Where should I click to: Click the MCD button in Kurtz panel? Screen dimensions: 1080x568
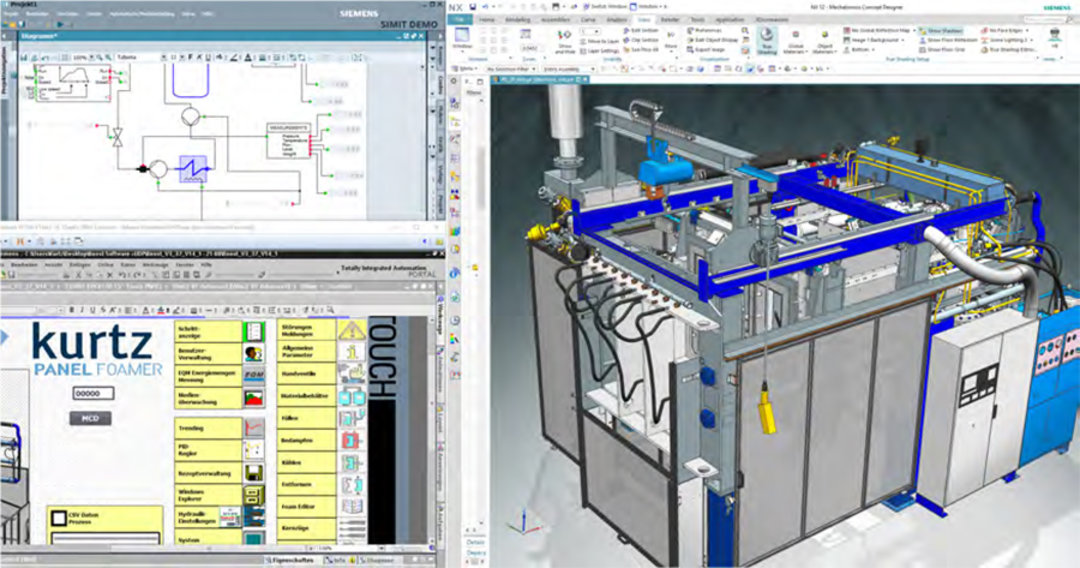tap(90, 418)
